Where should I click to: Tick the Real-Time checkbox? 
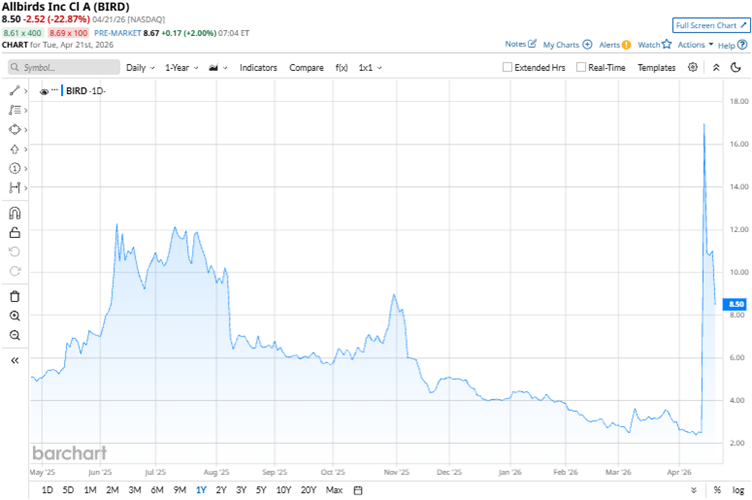pyautogui.click(x=580, y=67)
